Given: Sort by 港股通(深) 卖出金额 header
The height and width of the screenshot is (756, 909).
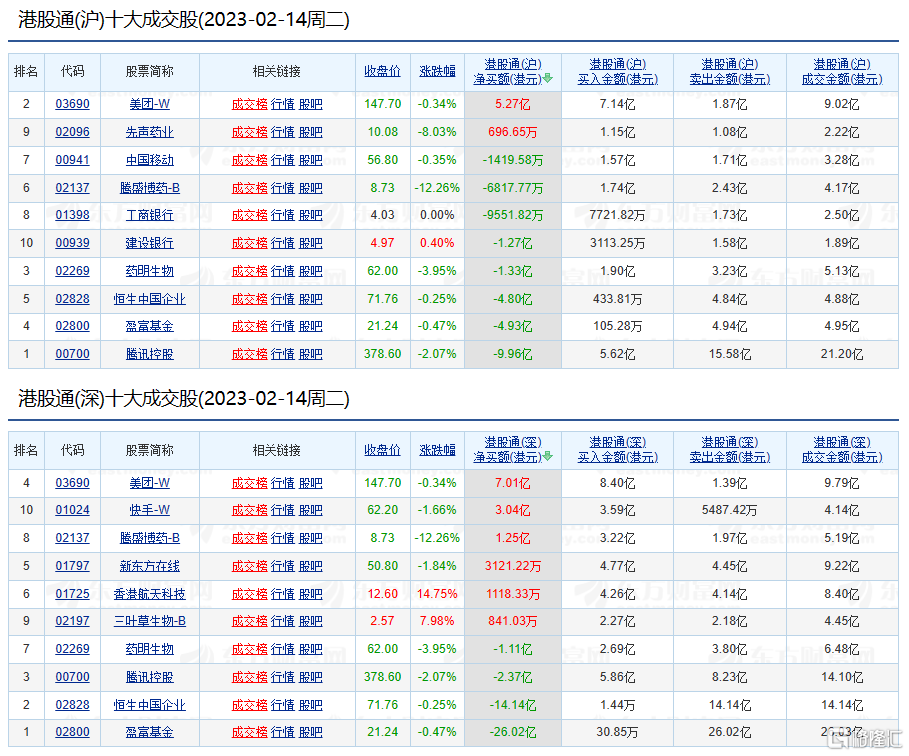Looking at the screenshot, I should coord(729,450).
